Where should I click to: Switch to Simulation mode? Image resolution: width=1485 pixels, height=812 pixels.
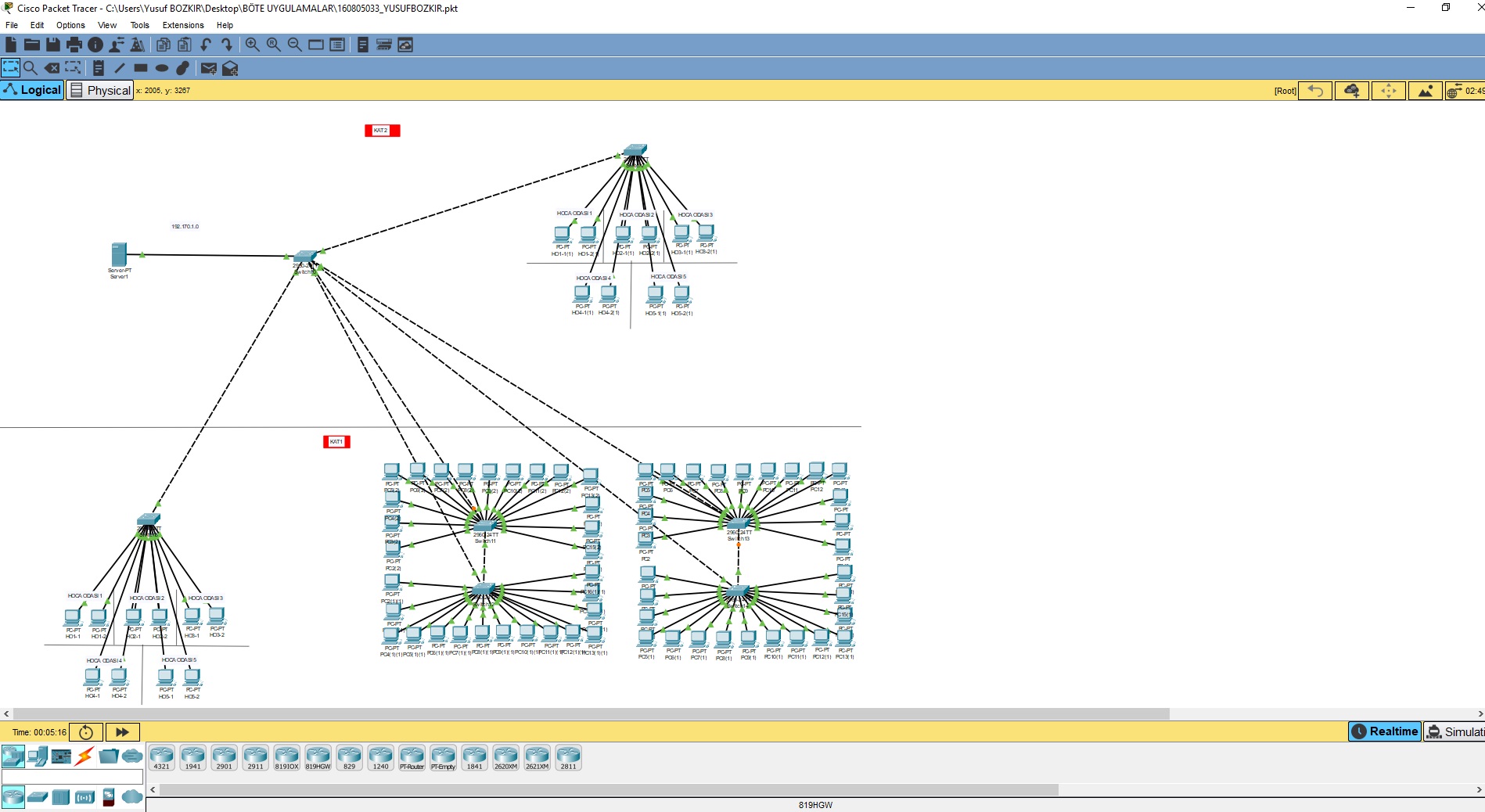pyautogui.click(x=1454, y=731)
